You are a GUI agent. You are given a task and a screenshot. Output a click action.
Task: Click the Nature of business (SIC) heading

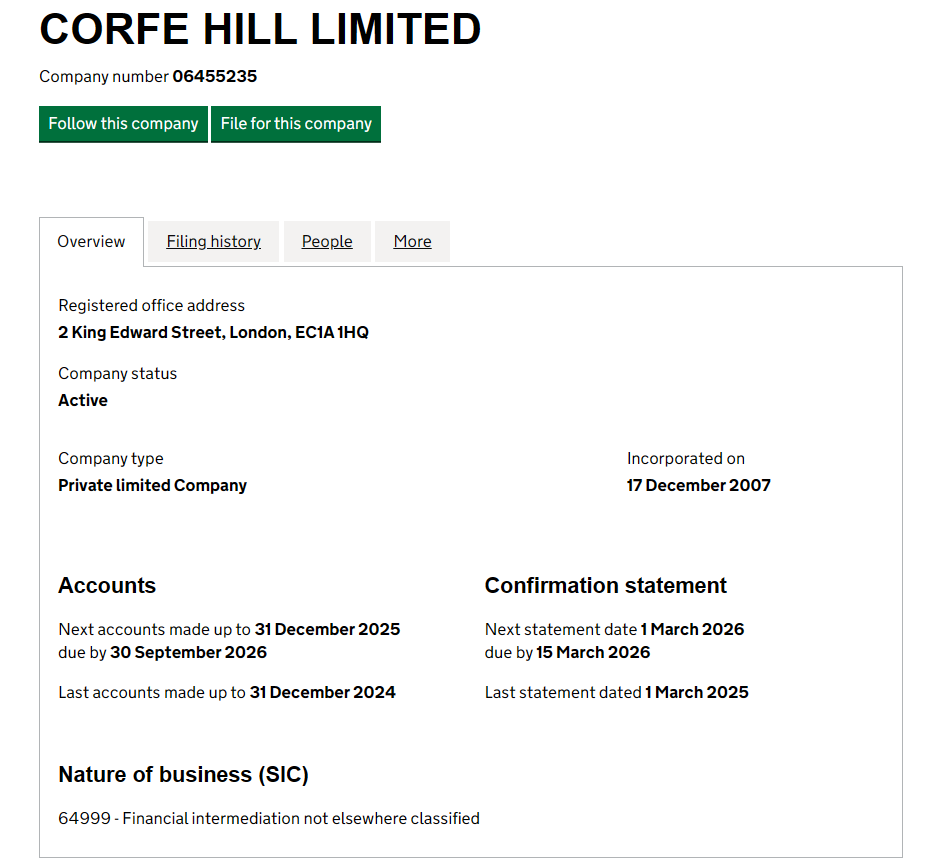183,775
